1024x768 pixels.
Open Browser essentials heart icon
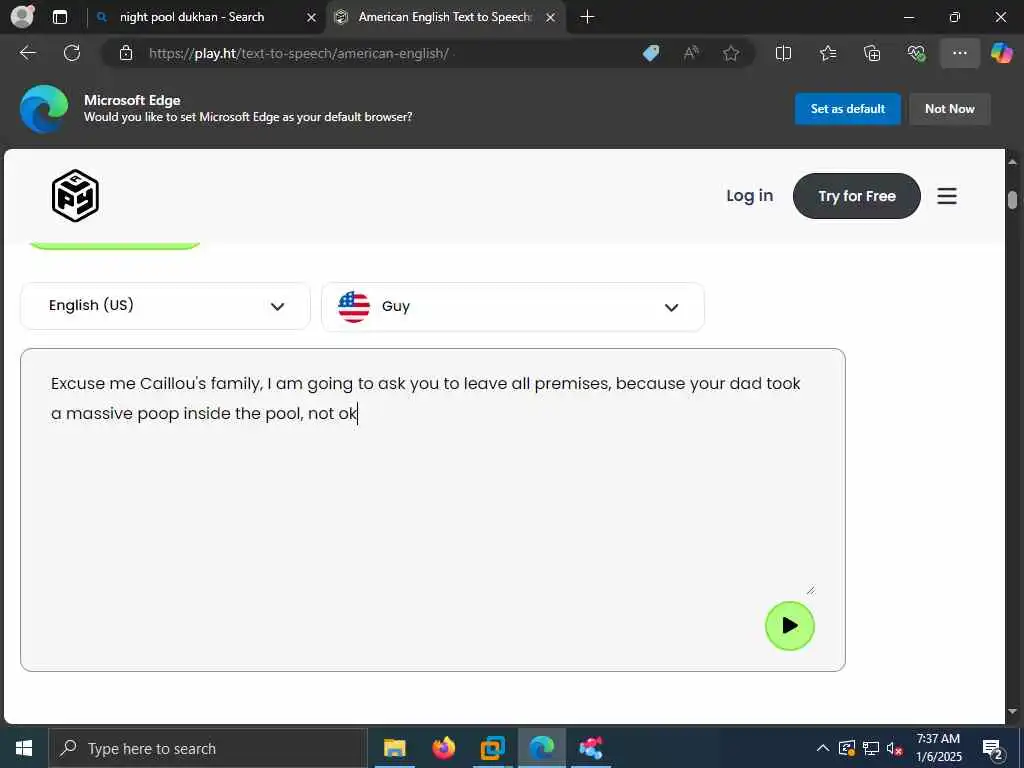(916, 53)
